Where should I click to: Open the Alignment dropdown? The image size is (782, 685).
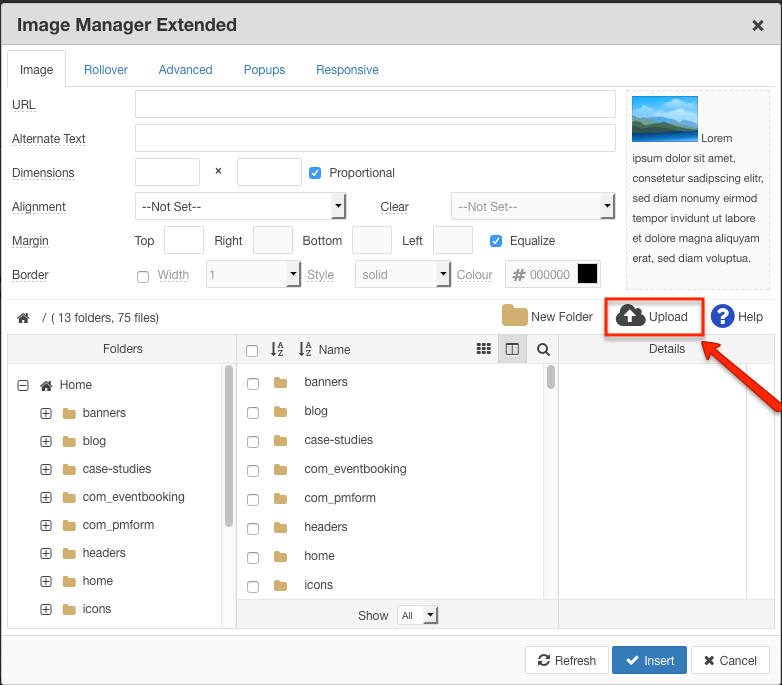240,207
